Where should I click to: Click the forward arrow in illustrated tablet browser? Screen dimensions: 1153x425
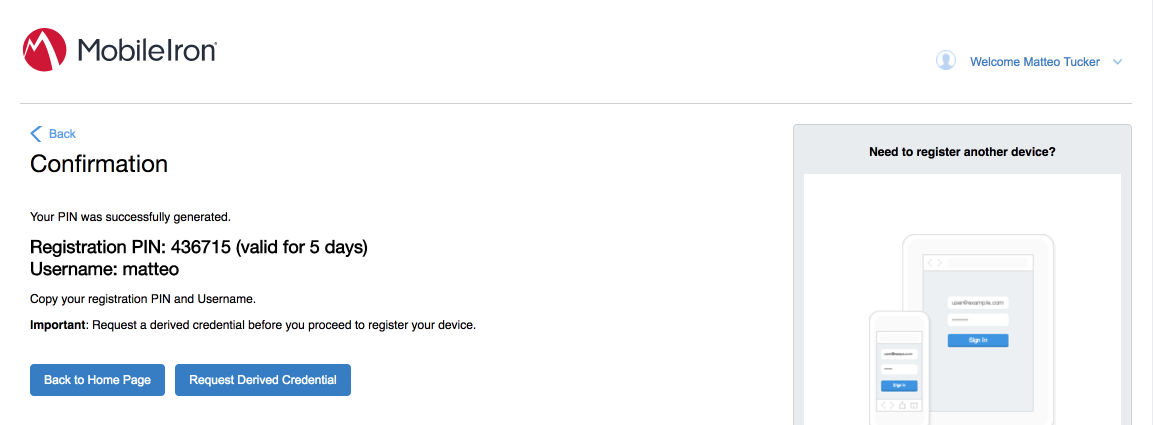pyautogui.click(x=940, y=262)
